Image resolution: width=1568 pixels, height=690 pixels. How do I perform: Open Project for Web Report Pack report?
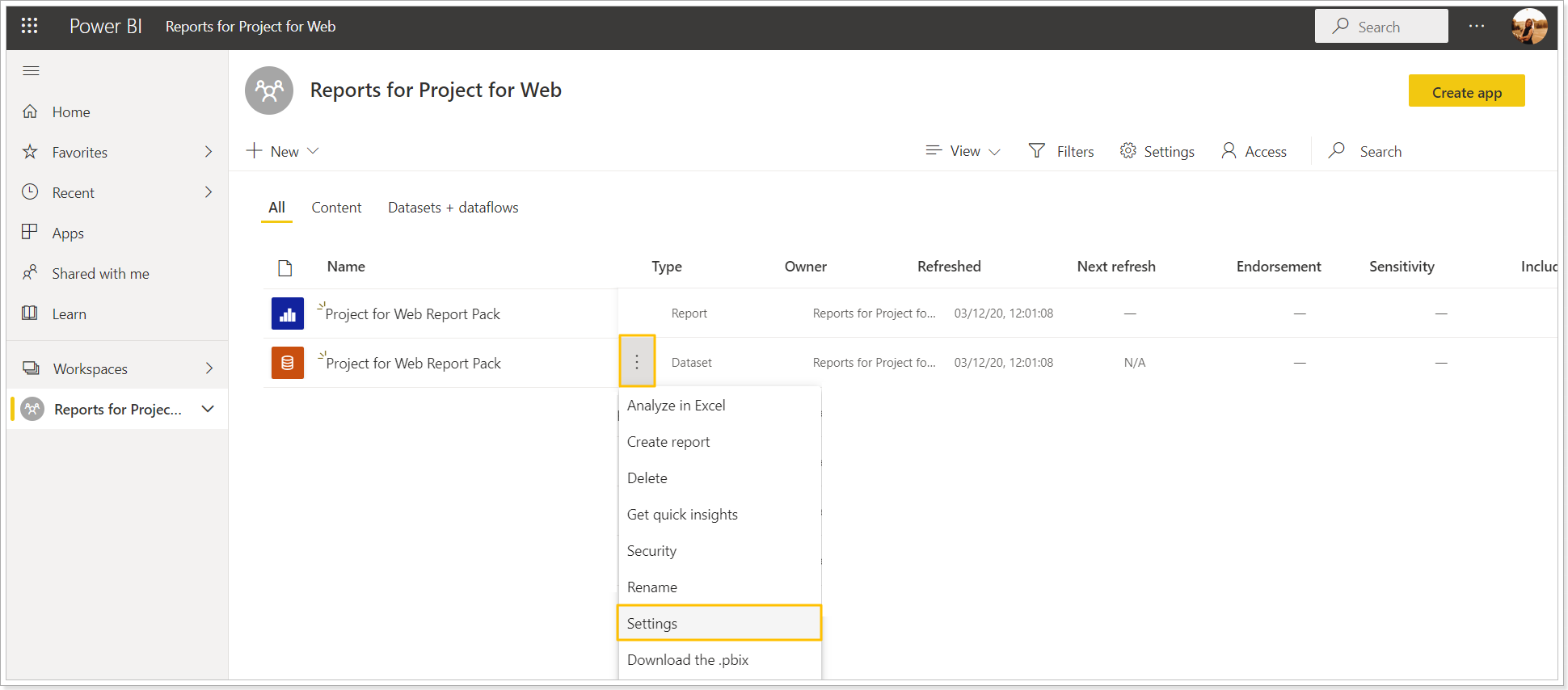tap(413, 314)
